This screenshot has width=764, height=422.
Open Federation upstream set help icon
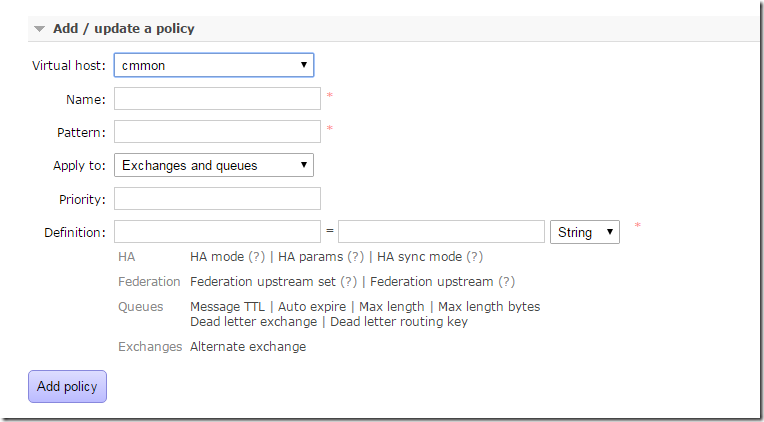coord(348,282)
